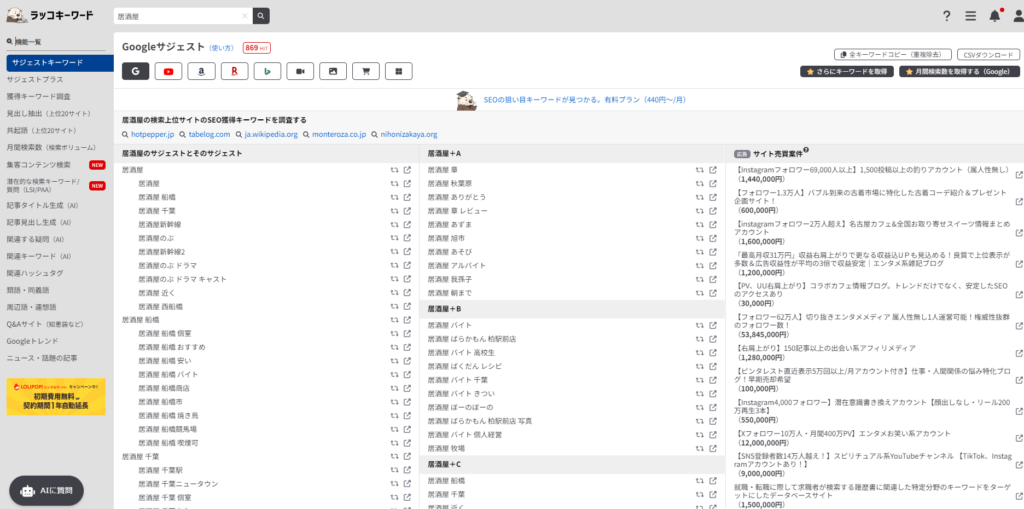Open the ja.wikipedia.org site link

(271, 135)
